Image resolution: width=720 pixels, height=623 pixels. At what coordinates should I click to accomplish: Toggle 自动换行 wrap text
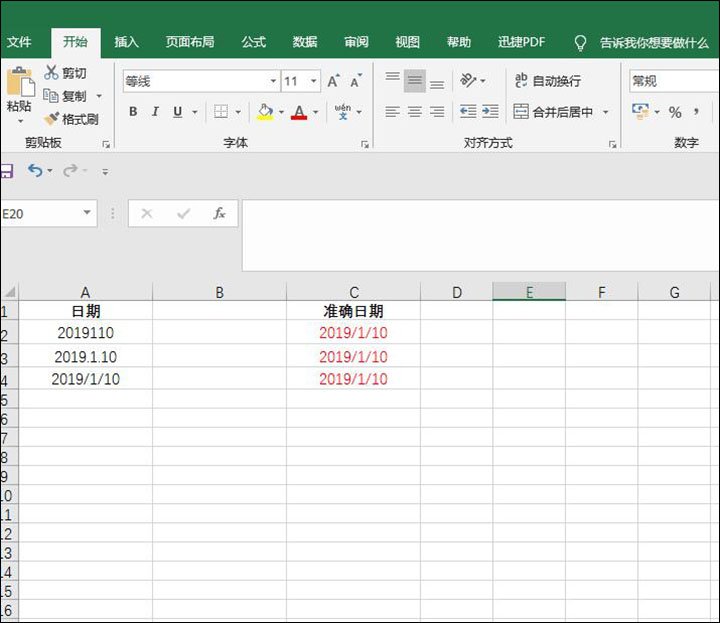click(x=547, y=81)
